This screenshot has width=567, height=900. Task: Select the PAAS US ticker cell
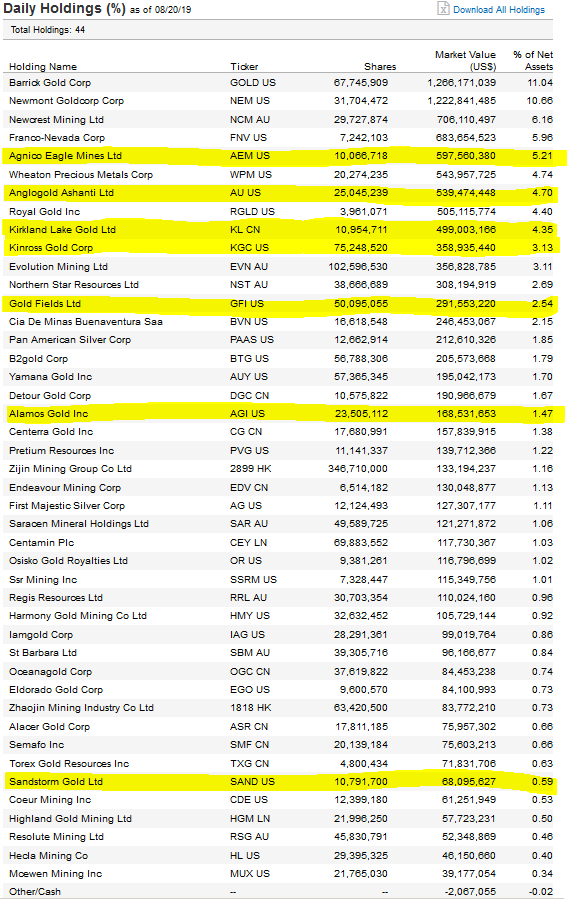coord(252,340)
